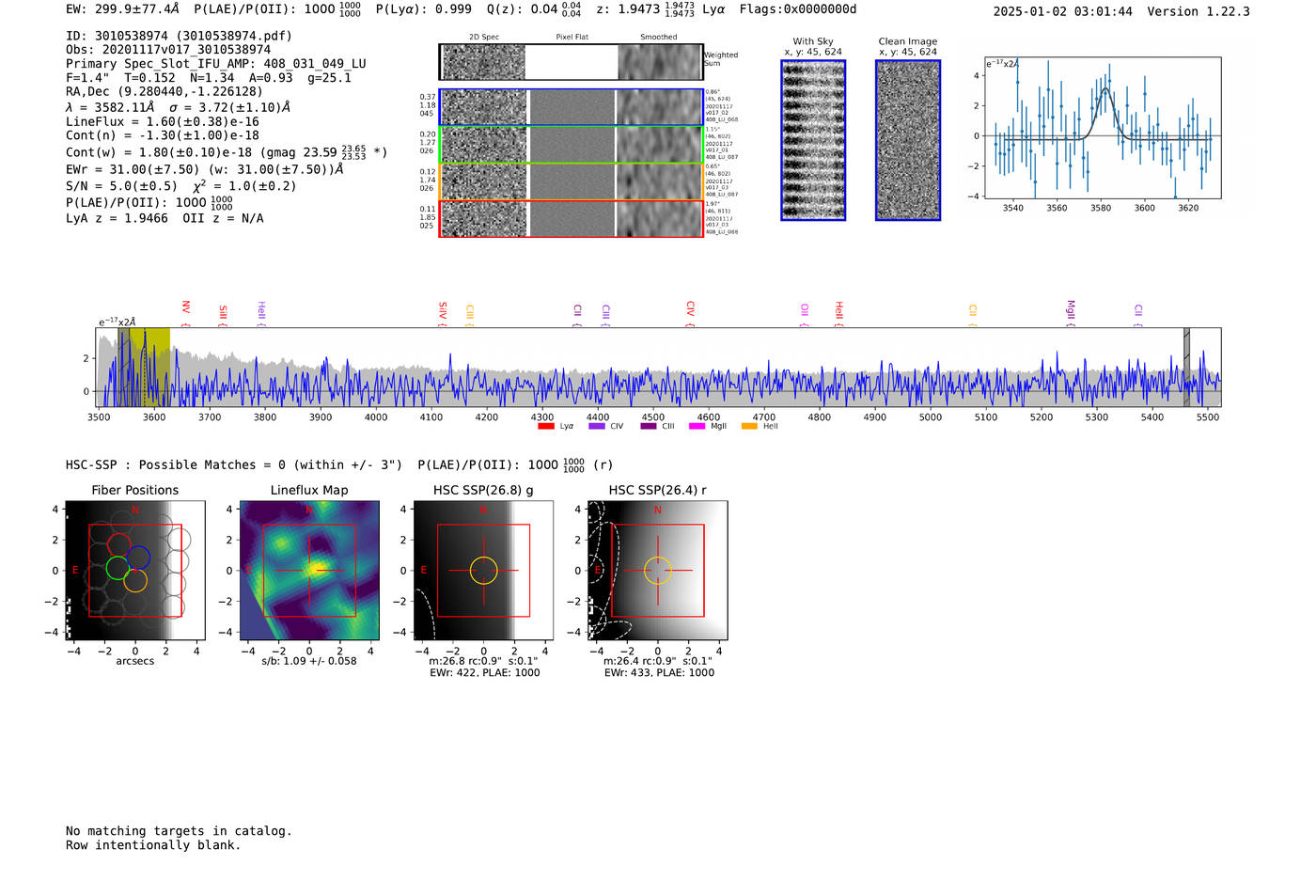Click the EWr: 433, PLAE: 1000 caption

[659, 672]
